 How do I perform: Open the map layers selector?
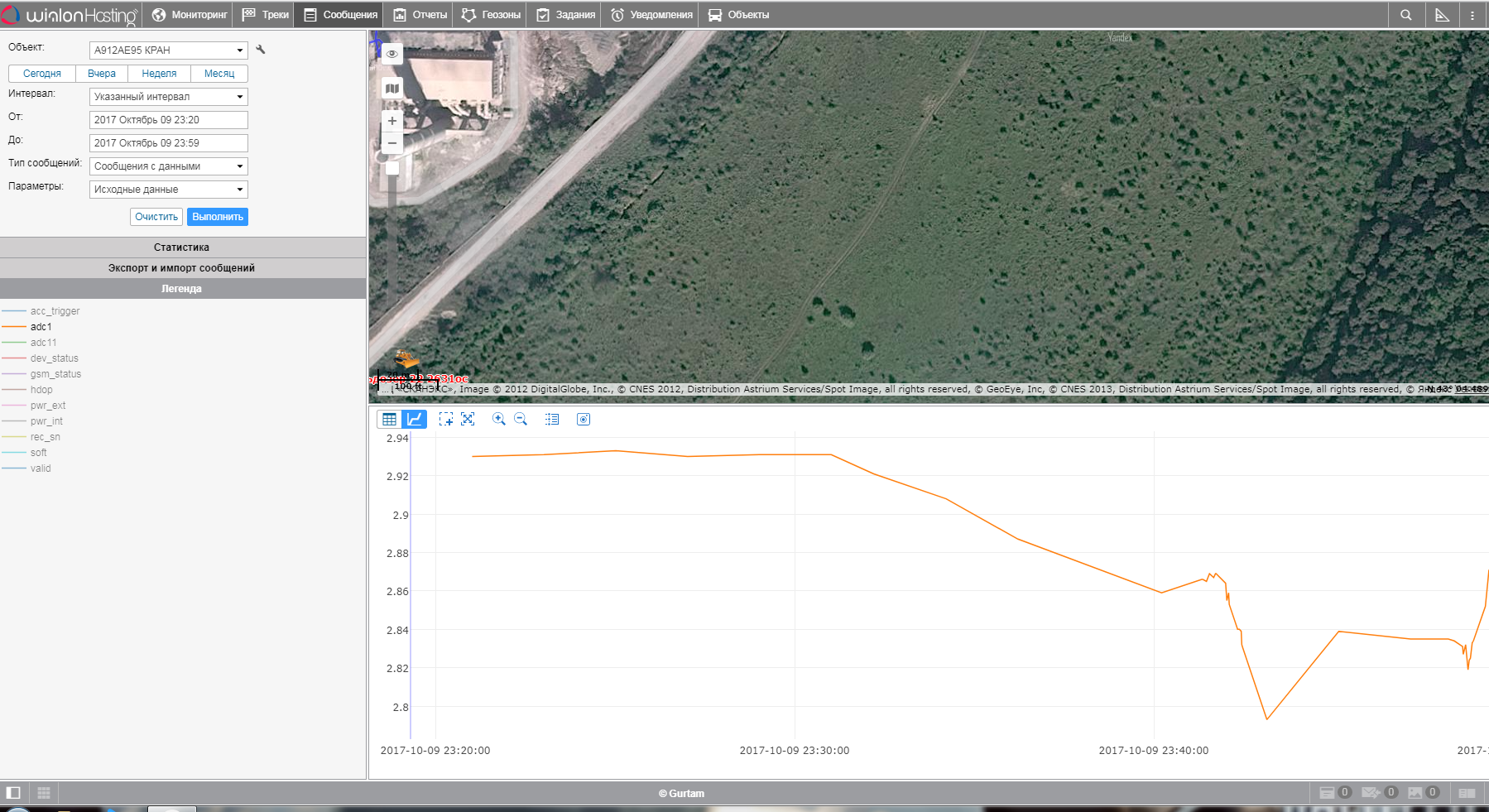point(392,88)
